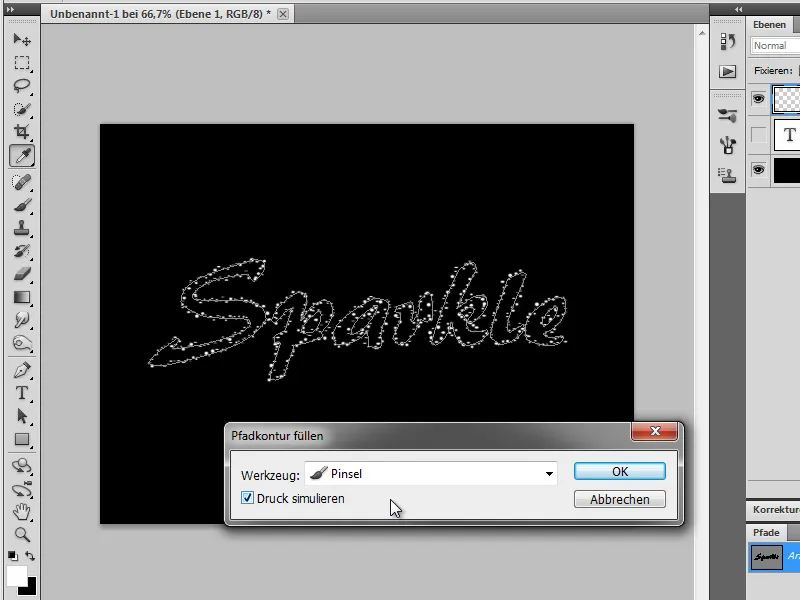The height and width of the screenshot is (600, 800).
Task: Reset default foreground and background colors
Action: click(x=13, y=556)
